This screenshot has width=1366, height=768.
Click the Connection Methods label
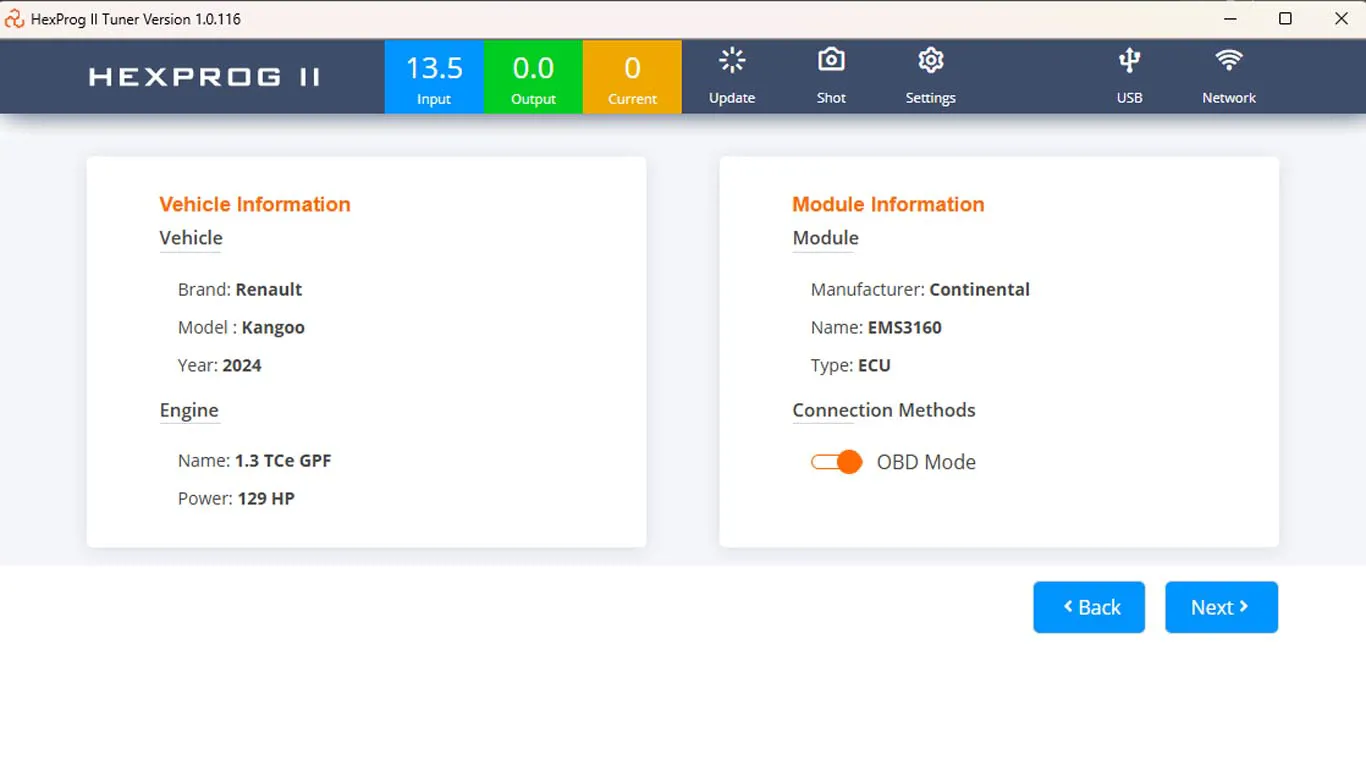(x=884, y=410)
